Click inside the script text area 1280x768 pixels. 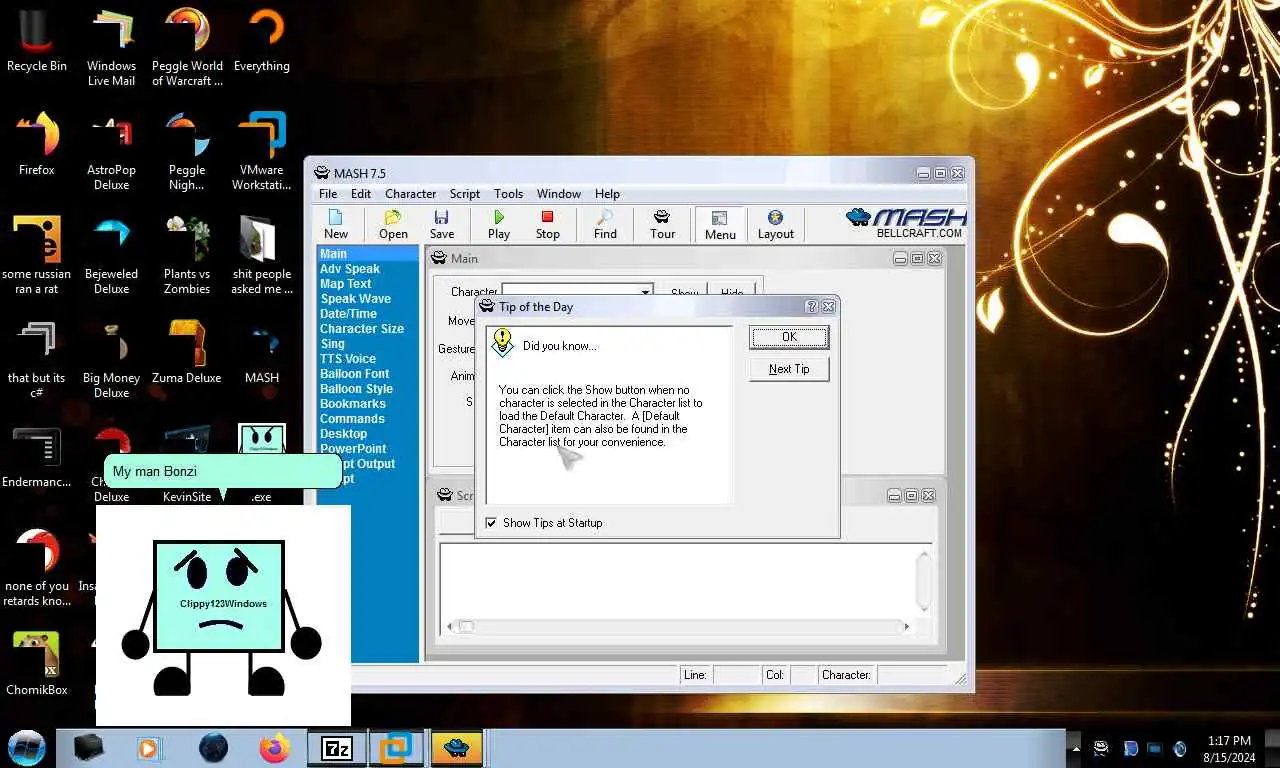pyautogui.click(x=677, y=580)
